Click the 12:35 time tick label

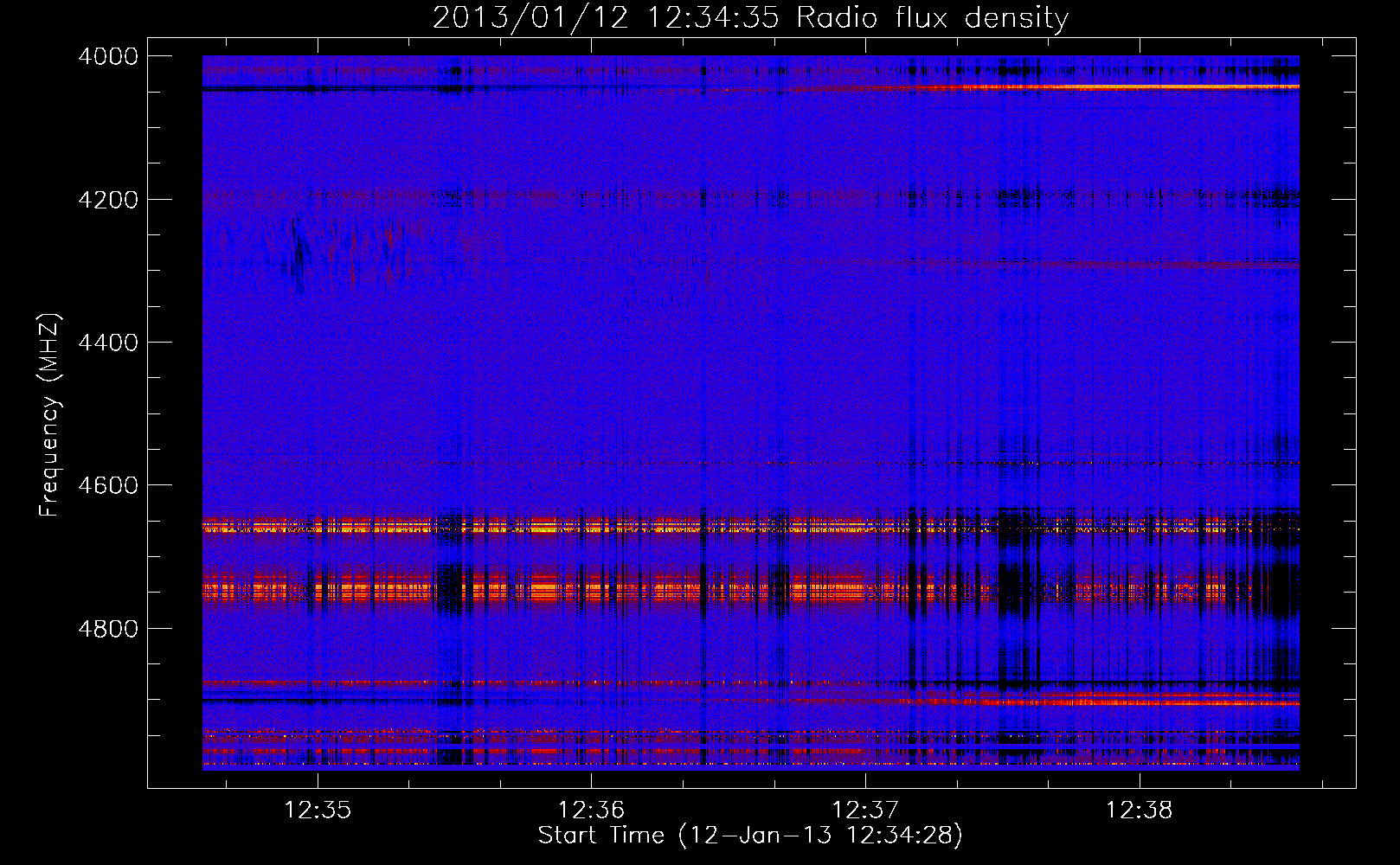tap(318, 811)
